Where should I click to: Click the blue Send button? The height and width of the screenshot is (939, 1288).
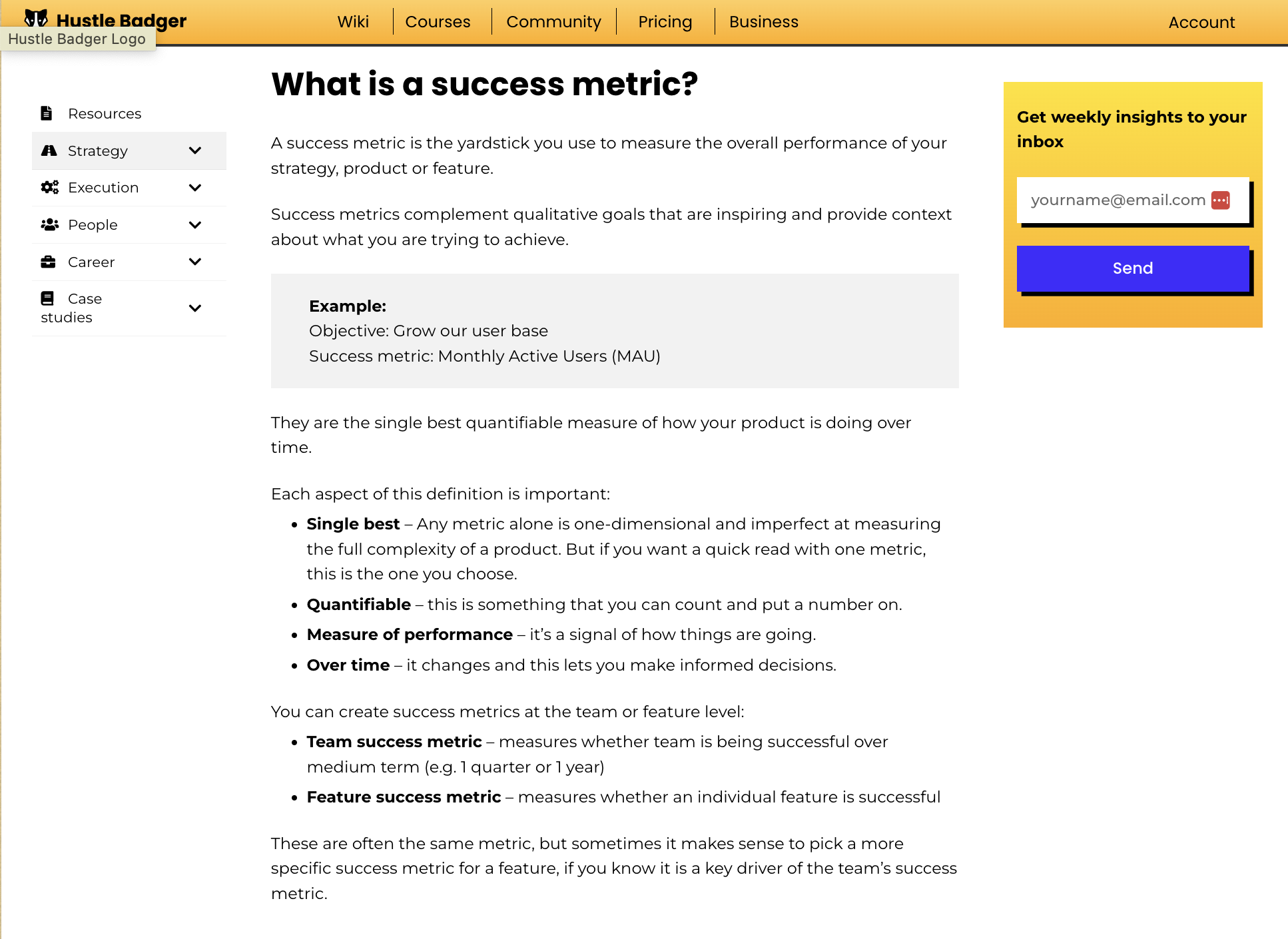(x=1133, y=268)
